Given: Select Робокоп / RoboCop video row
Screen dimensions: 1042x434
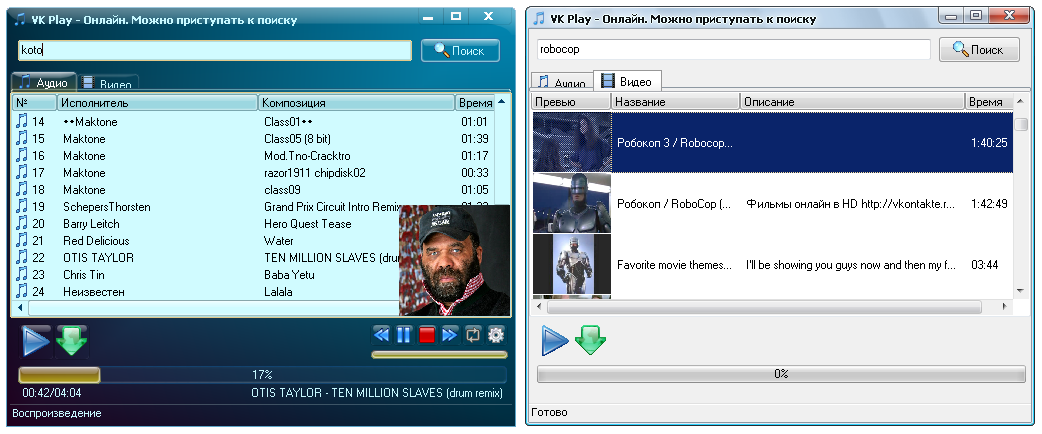Looking at the screenshot, I should 773,203.
